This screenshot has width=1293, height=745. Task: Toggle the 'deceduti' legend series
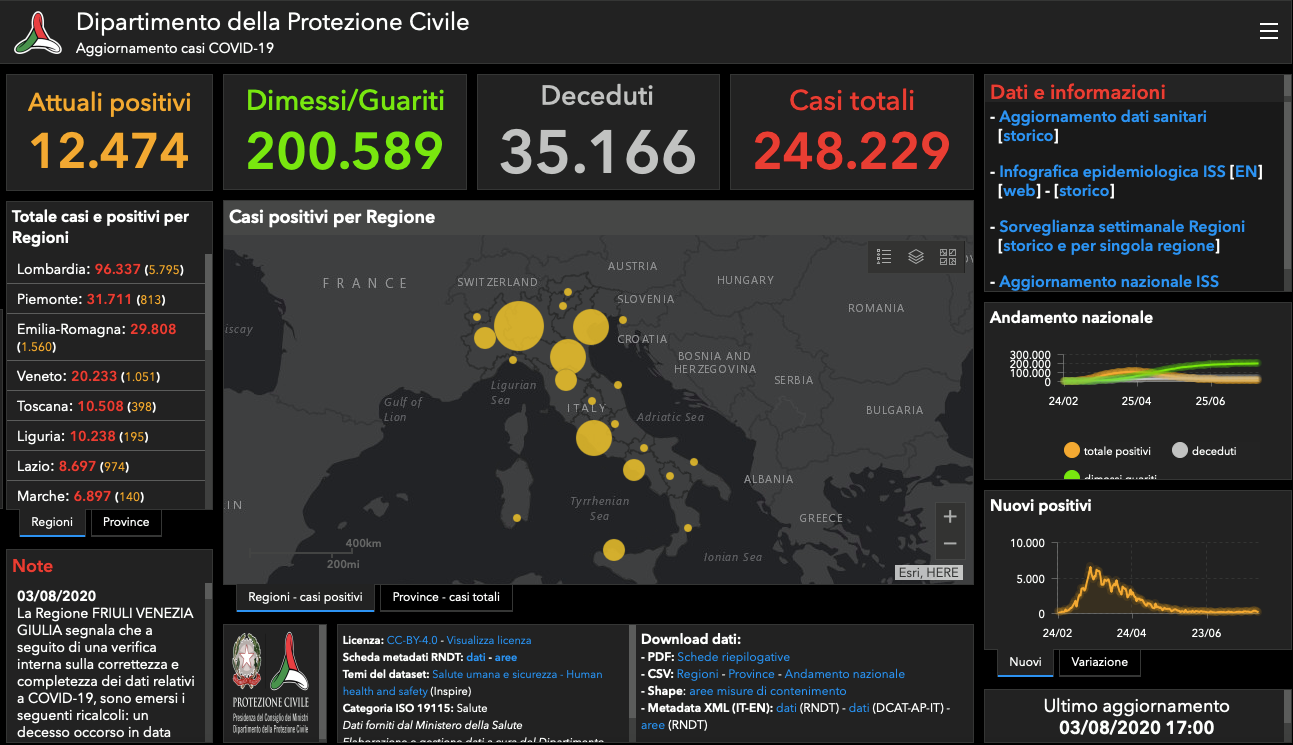point(1179,451)
